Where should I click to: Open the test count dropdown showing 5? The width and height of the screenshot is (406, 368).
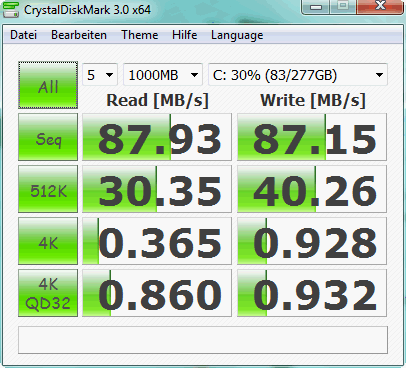[x=100, y=75]
